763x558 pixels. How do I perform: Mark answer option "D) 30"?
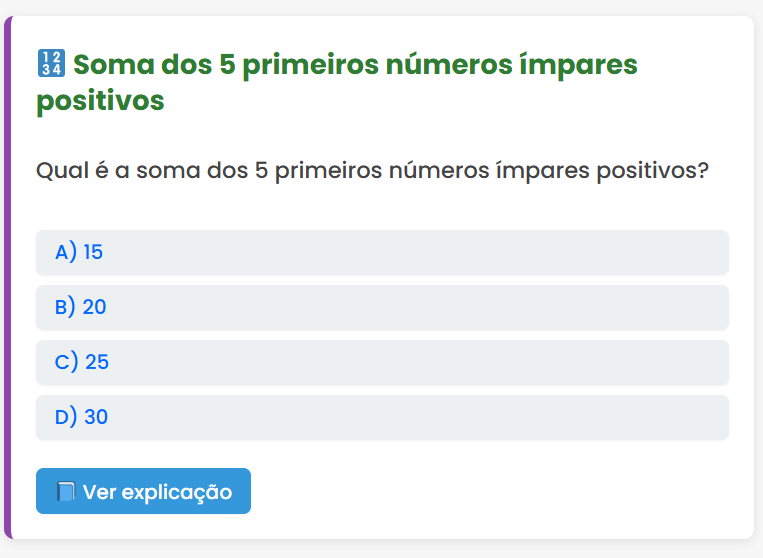382,417
